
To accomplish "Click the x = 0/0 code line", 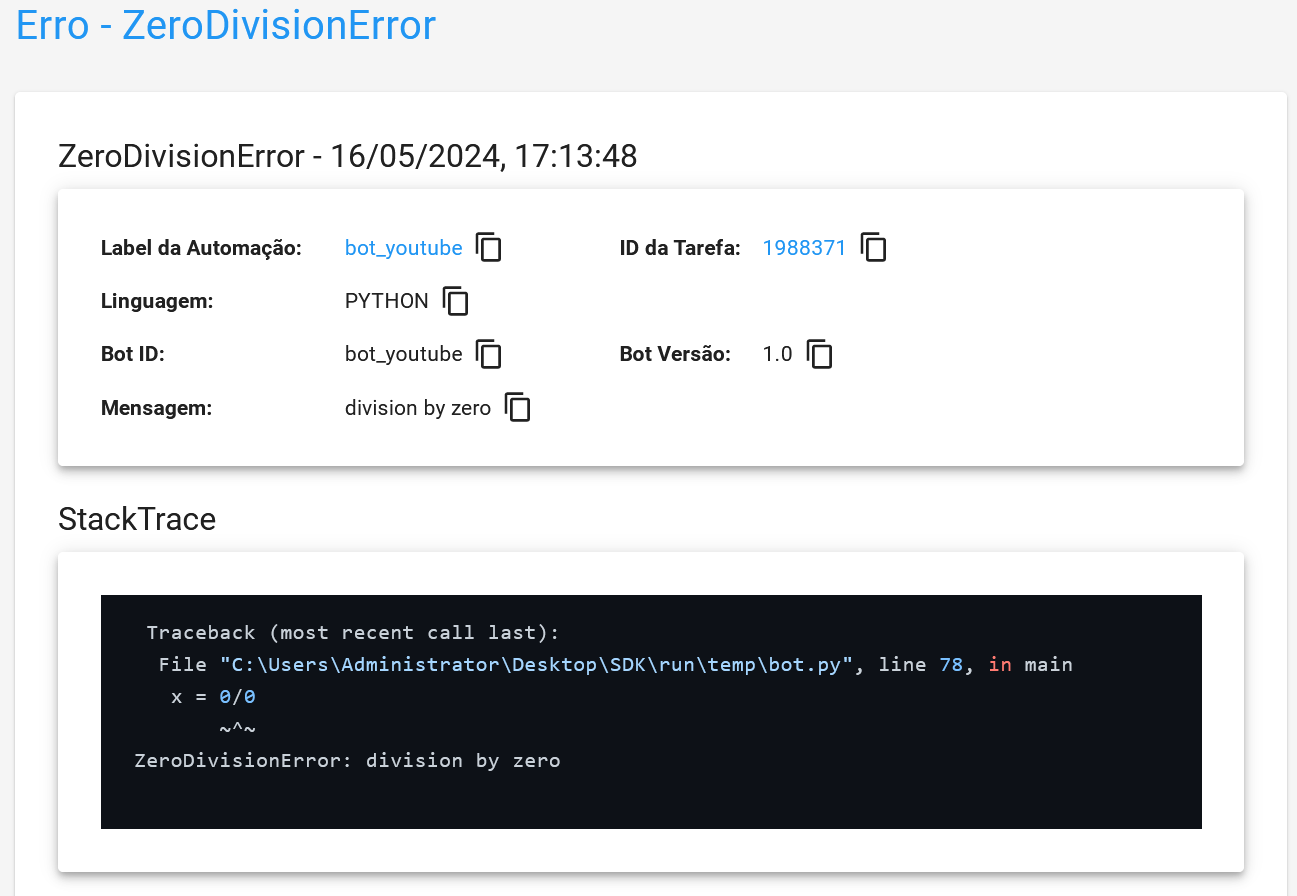I will pyautogui.click(x=213, y=697).
